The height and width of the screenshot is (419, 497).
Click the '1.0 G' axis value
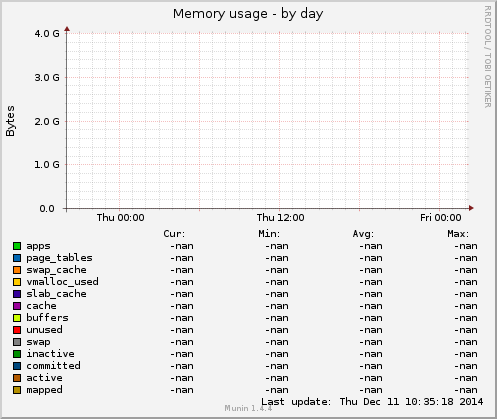[x=47, y=165]
